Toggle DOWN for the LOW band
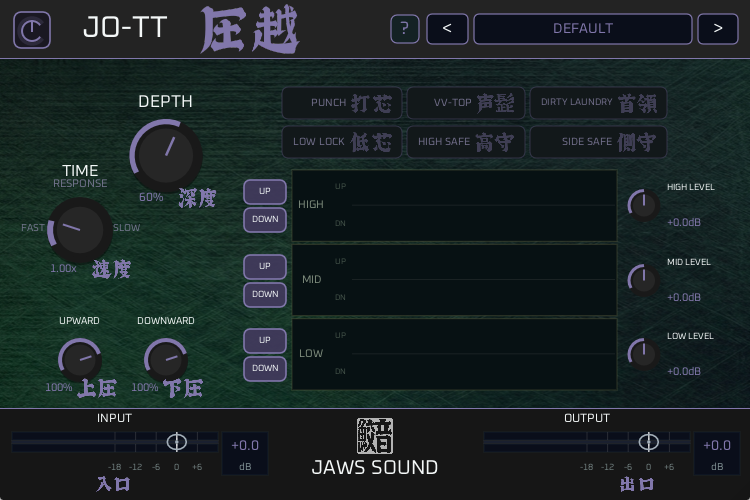The width and height of the screenshot is (750, 500). click(x=265, y=369)
